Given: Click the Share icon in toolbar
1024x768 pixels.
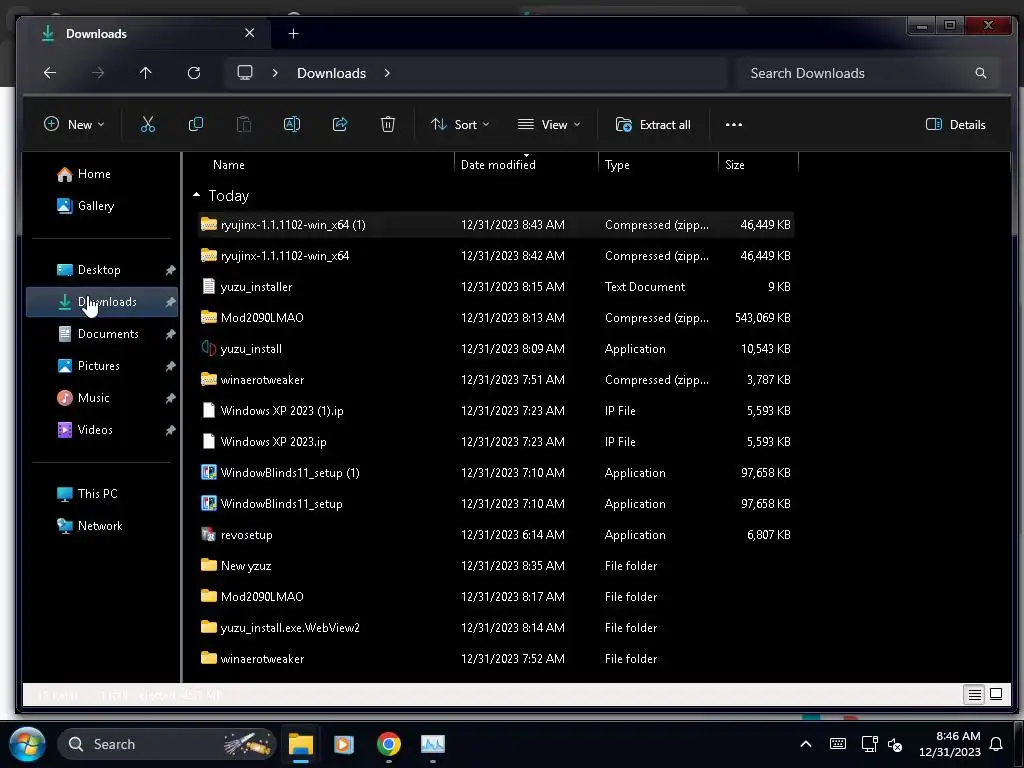Looking at the screenshot, I should tap(340, 124).
